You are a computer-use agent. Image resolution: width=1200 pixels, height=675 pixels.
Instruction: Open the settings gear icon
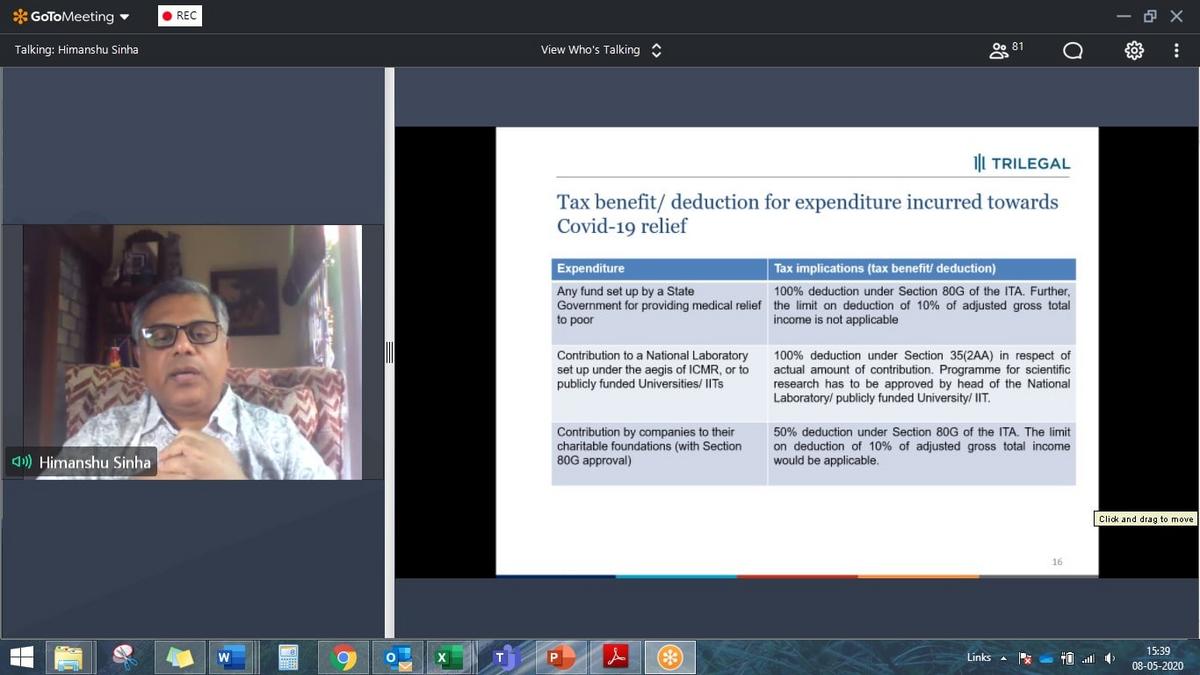1134,50
